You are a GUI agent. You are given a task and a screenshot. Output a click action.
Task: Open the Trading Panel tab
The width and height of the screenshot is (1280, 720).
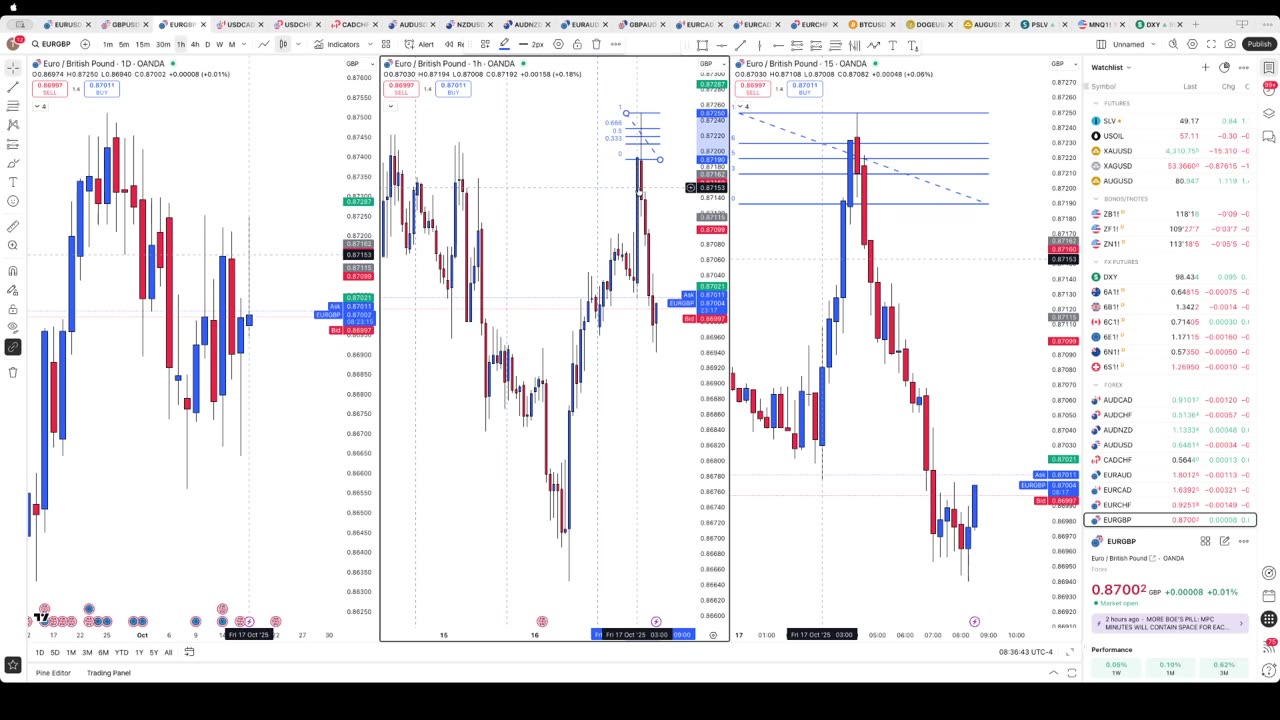pyautogui.click(x=108, y=673)
